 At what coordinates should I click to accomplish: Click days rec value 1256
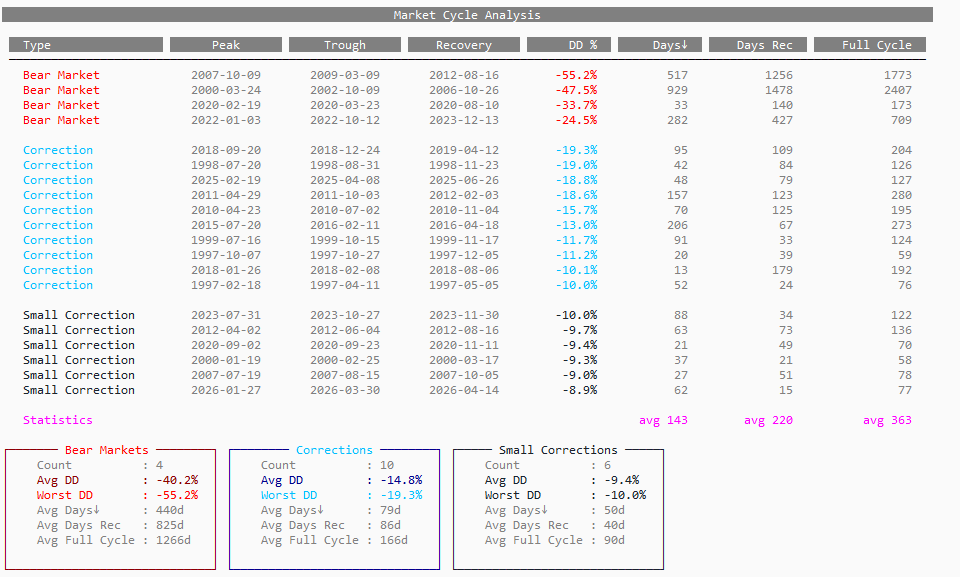point(779,75)
